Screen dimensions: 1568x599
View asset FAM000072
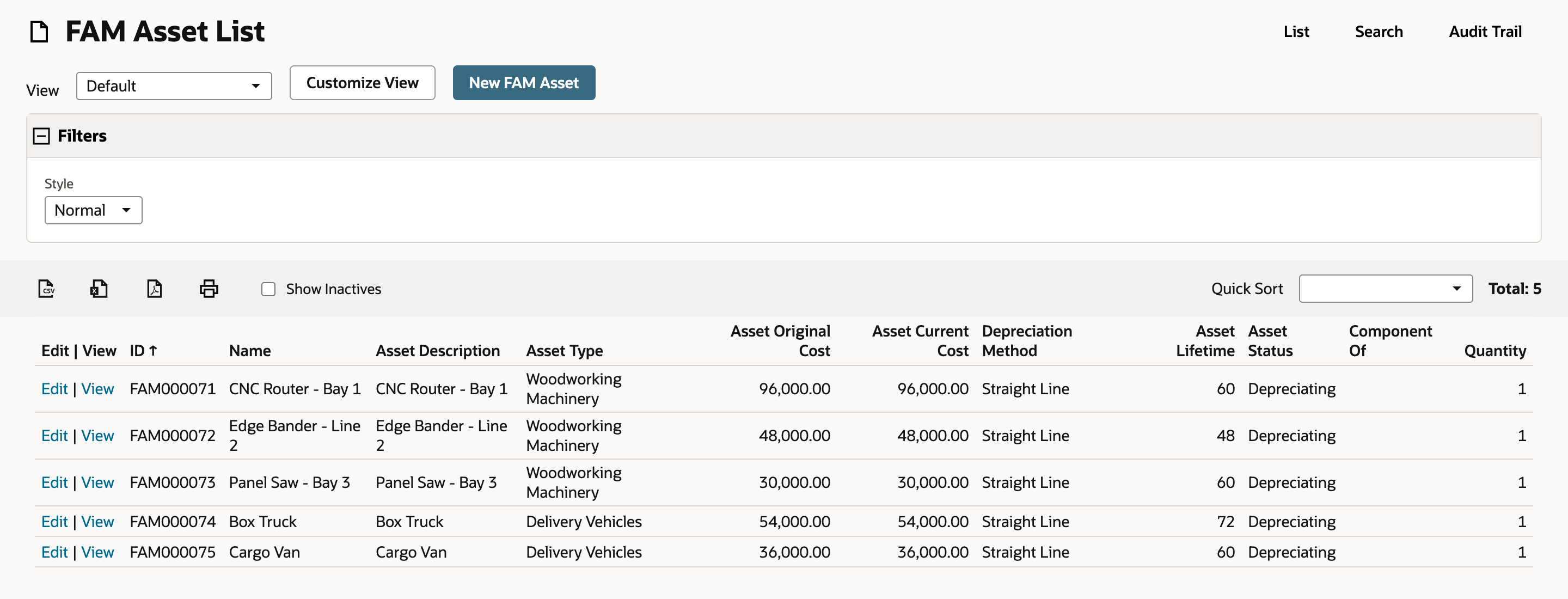point(97,436)
